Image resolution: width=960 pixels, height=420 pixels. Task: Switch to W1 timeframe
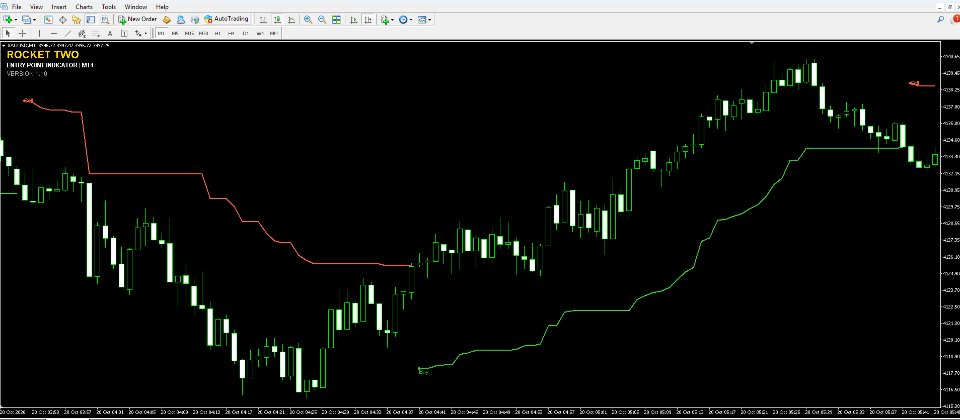pos(260,33)
